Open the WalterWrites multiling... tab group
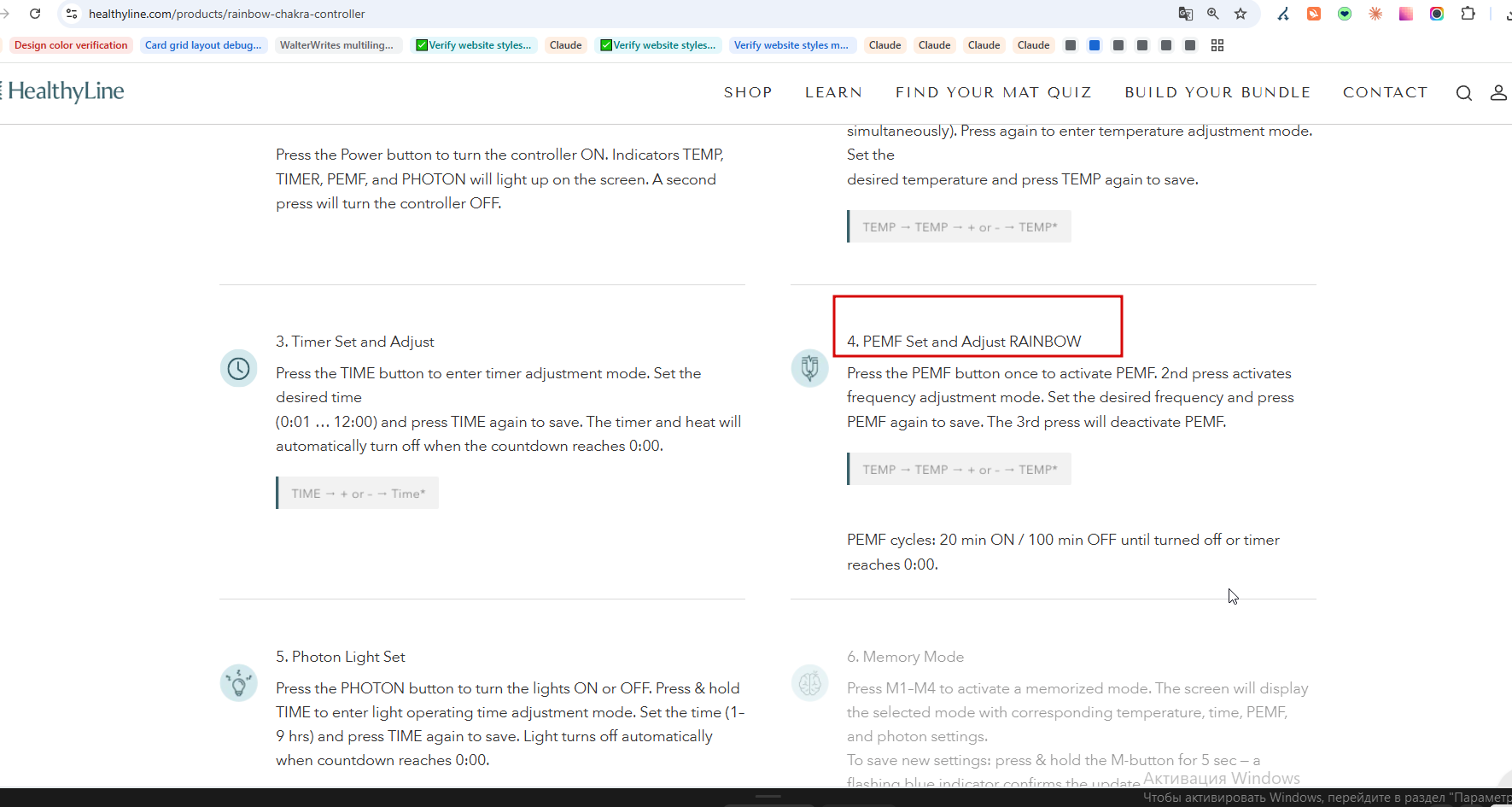 click(336, 45)
